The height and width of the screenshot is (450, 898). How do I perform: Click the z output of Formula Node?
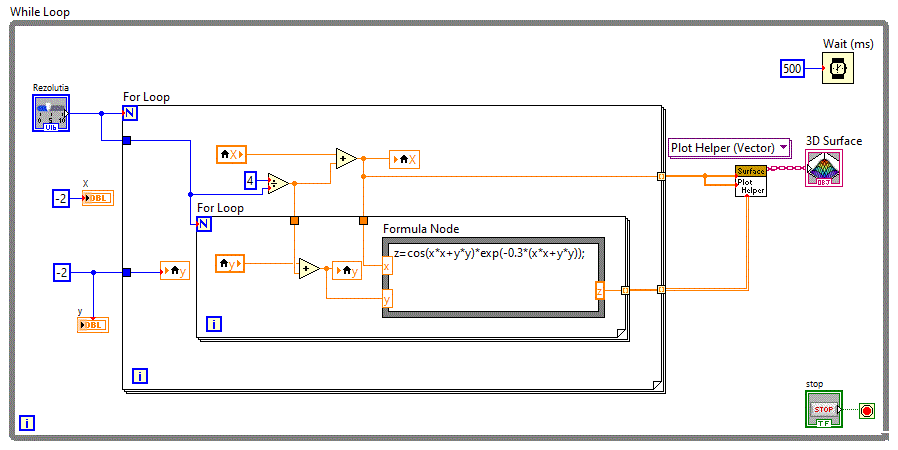click(x=599, y=291)
